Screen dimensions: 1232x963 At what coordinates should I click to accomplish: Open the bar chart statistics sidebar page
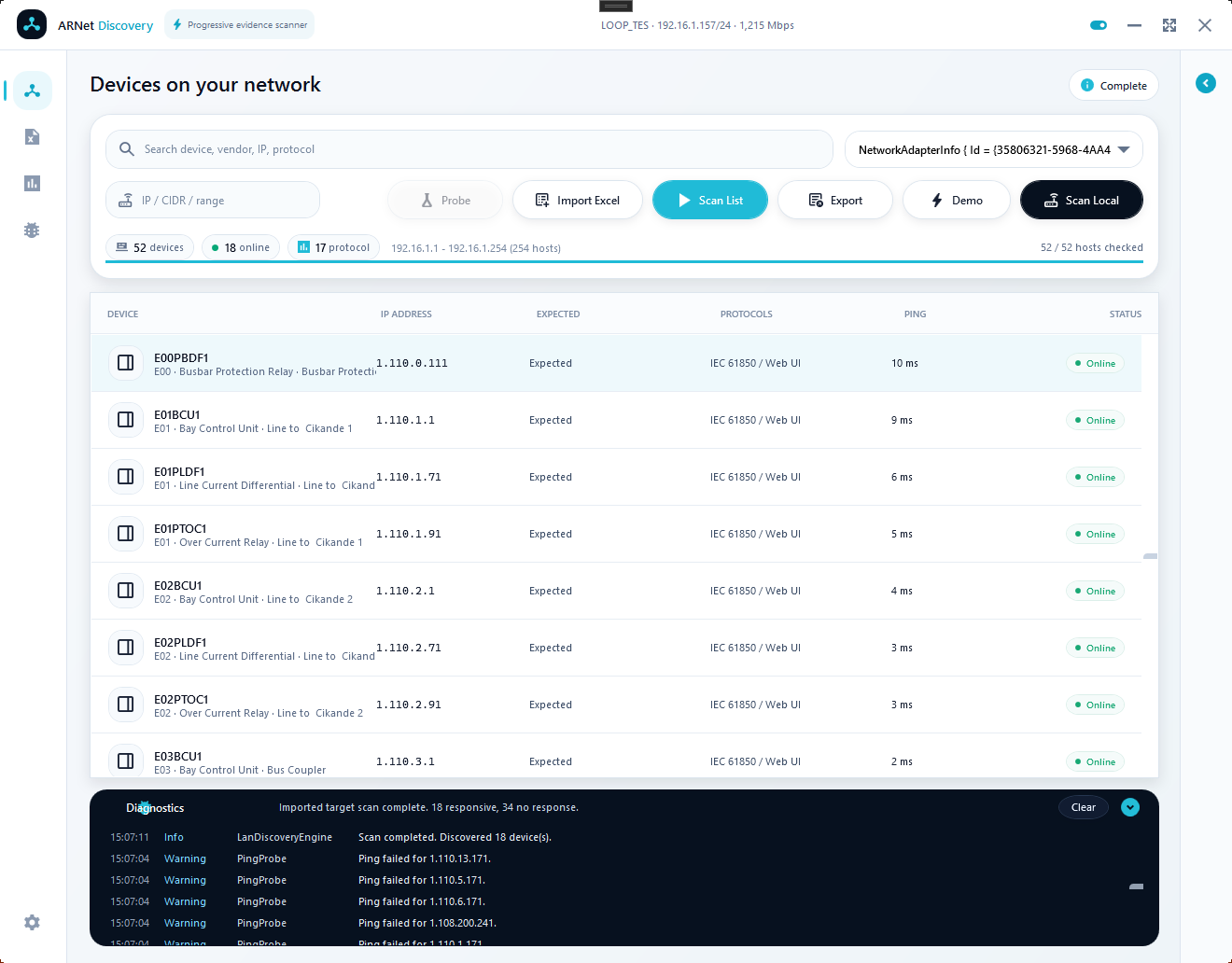click(x=32, y=183)
